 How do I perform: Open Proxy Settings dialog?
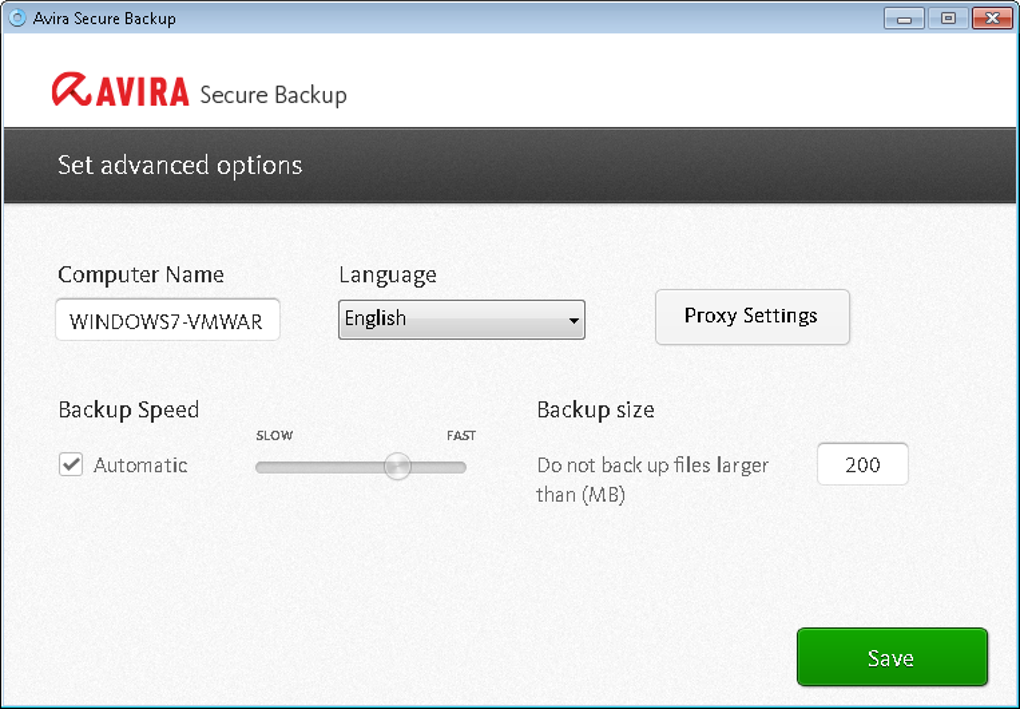tap(751, 317)
